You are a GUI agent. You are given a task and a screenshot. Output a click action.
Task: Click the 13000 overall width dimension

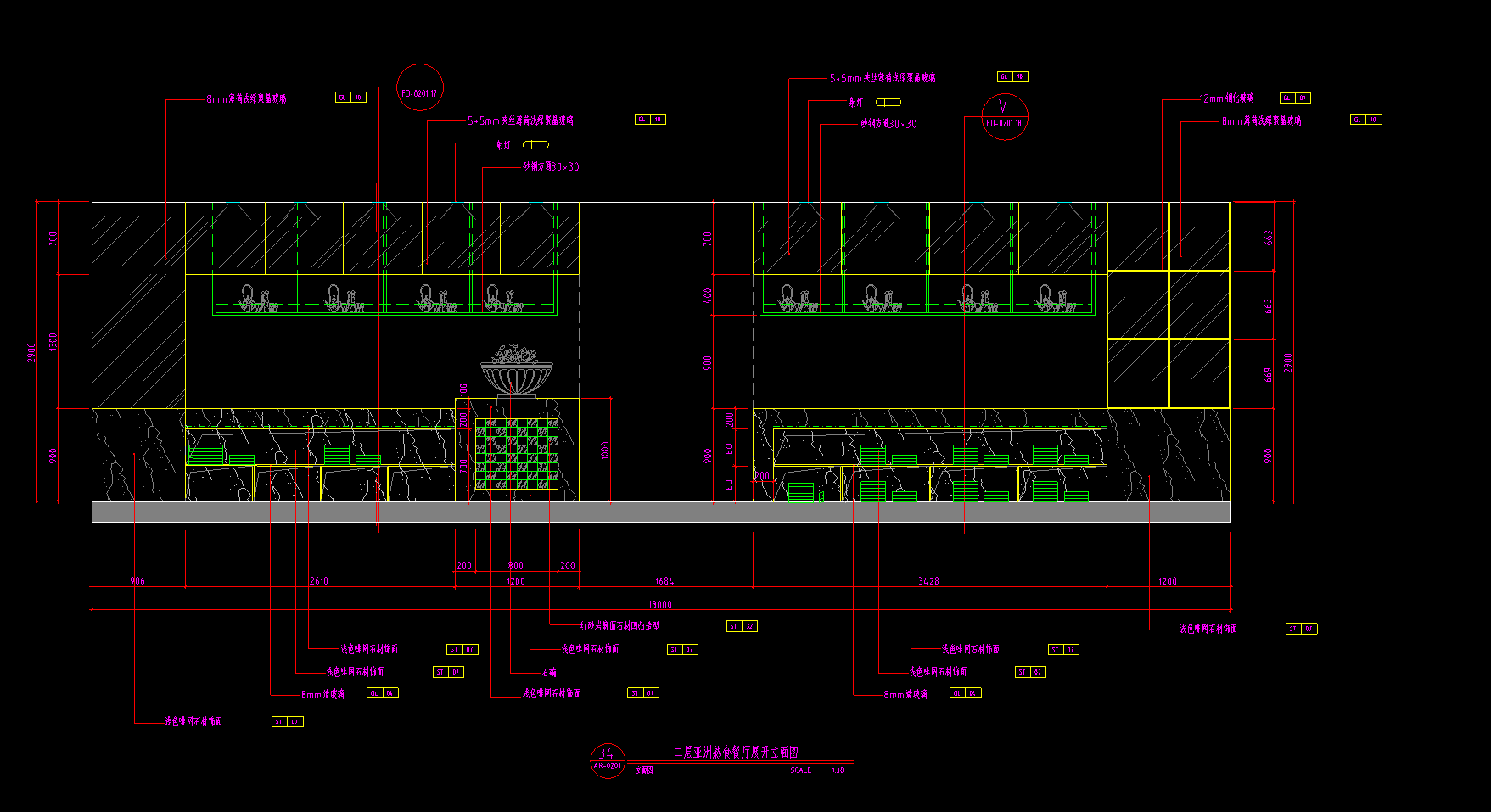click(659, 604)
